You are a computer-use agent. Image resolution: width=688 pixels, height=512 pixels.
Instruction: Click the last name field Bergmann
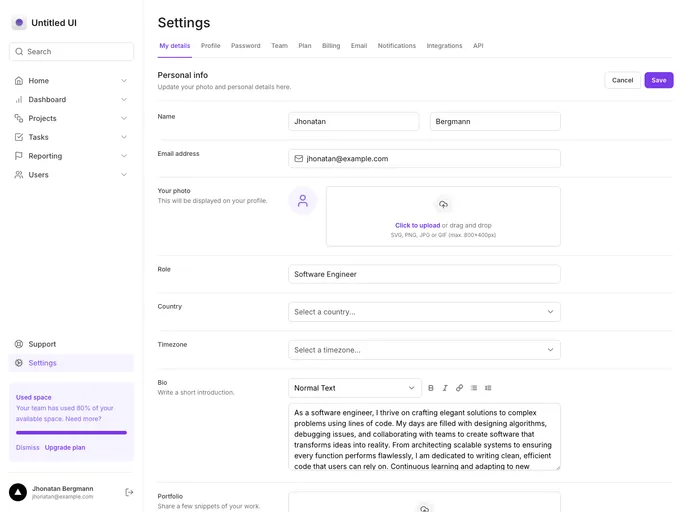point(495,122)
